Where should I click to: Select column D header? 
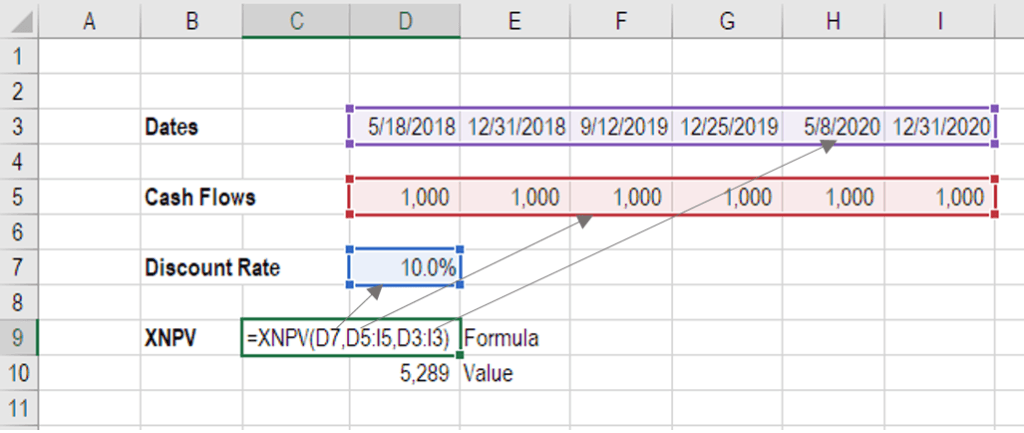coord(404,22)
